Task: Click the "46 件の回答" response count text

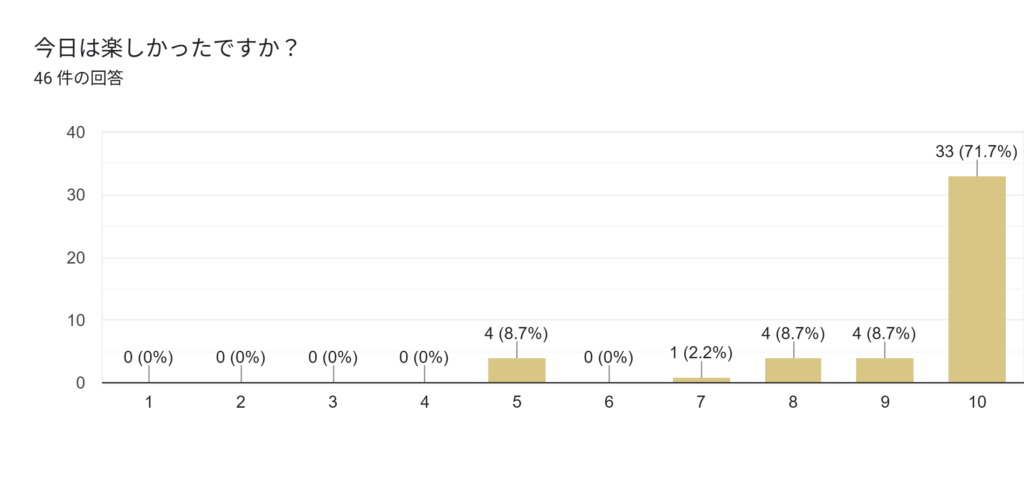Action: pyautogui.click(x=78, y=78)
